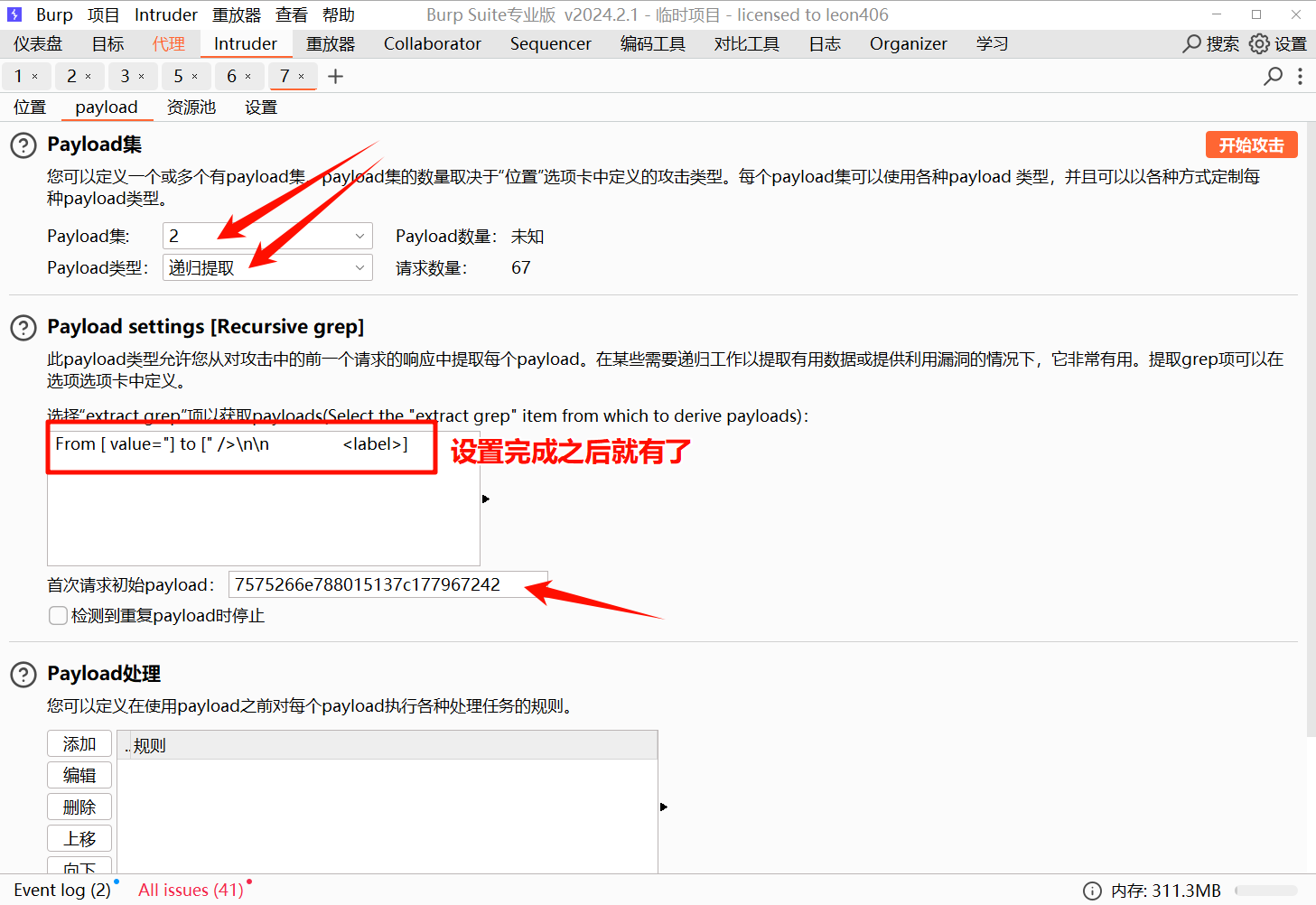Close Intruder tab 5 with its x

pyautogui.click(x=195, y=77)
